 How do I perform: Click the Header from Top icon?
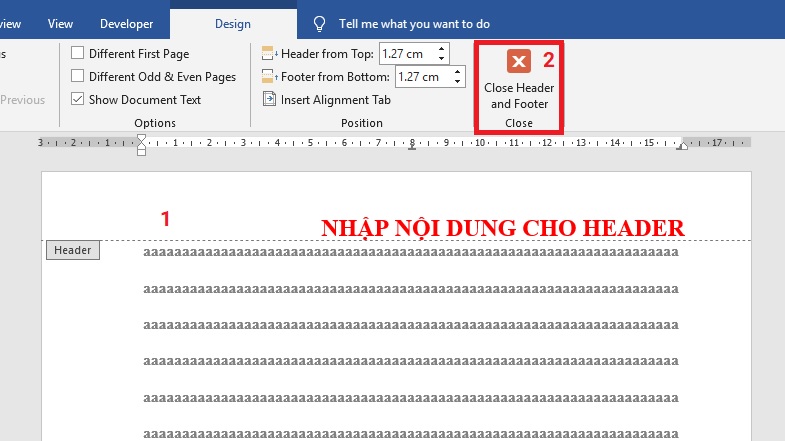(x=268, y=53)
